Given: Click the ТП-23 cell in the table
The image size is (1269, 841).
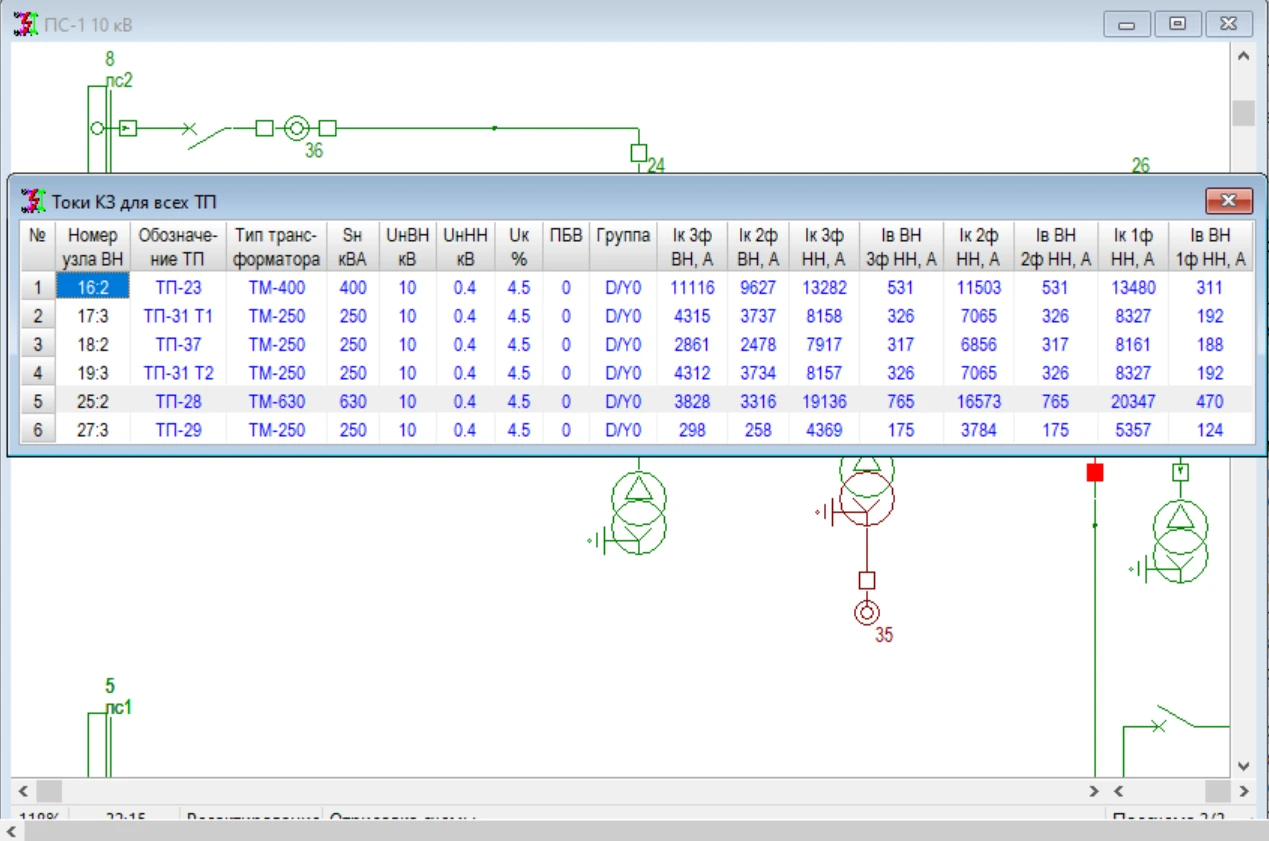Looking at the screenshot, I should (x=179, y=288).
